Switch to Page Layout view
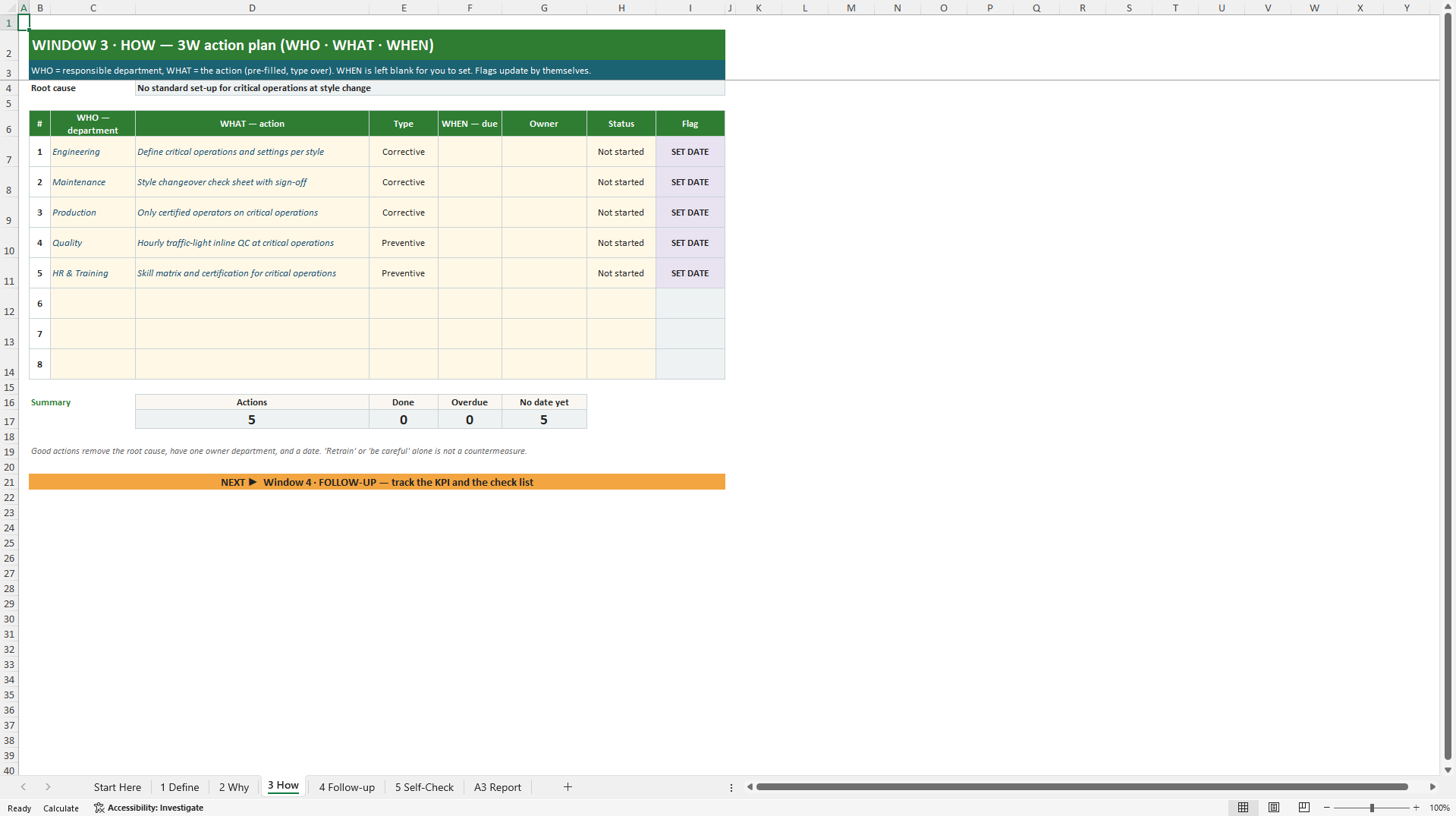 [1274, 808]
